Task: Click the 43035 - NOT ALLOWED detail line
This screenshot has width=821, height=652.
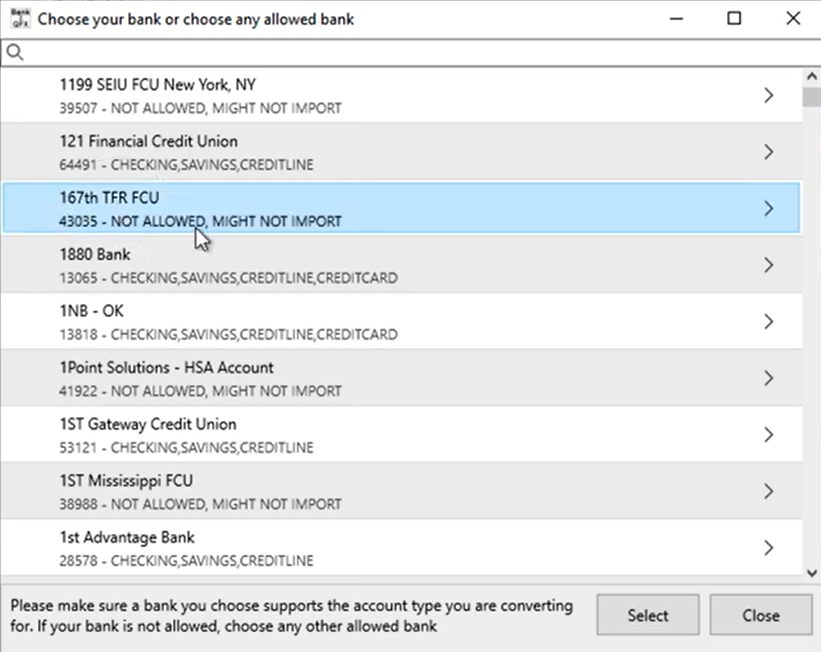Action: pos(201,222)
